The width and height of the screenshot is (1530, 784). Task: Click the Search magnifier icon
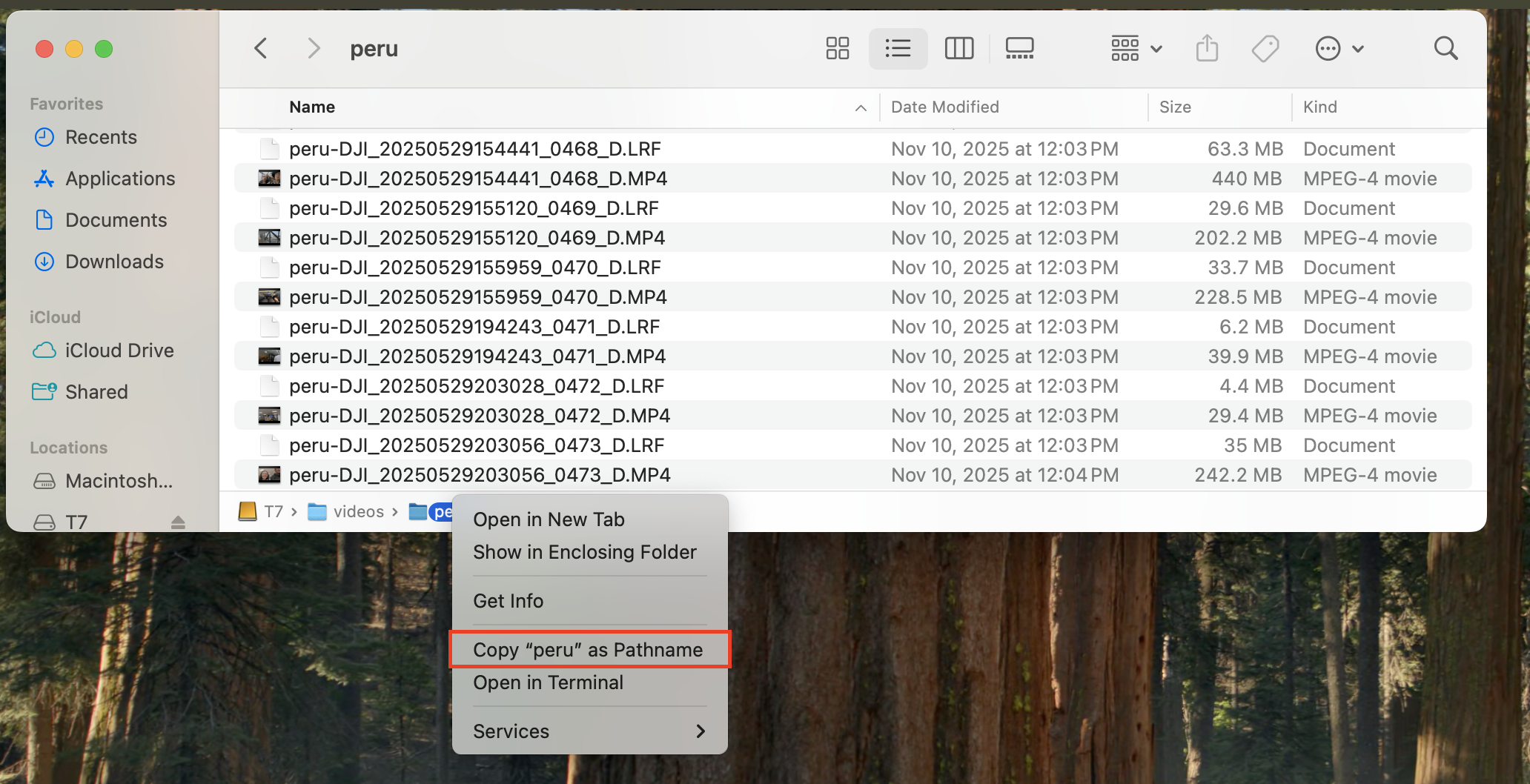(1445, 49)
